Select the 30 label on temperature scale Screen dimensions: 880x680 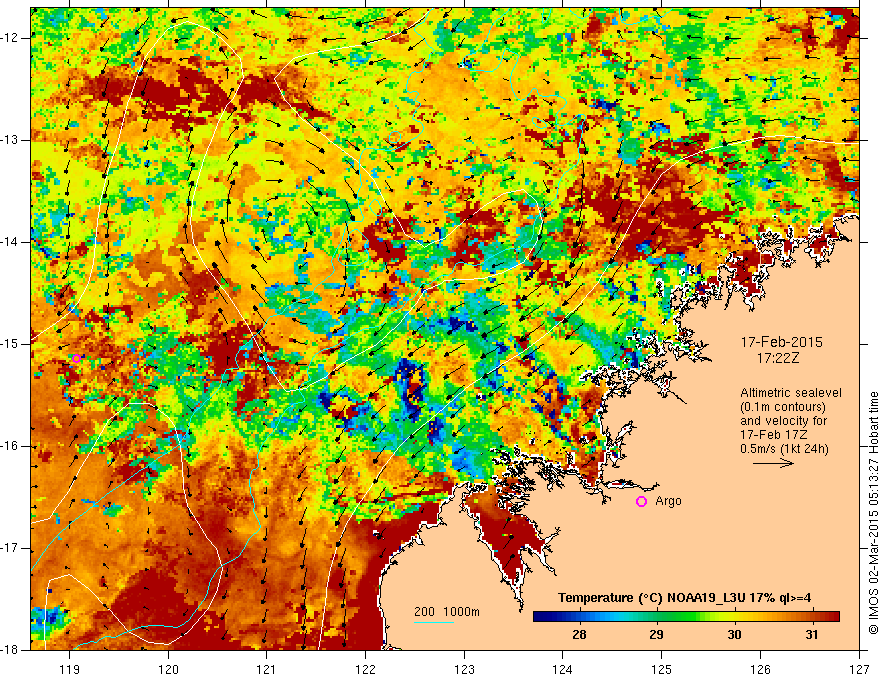[734, 635]
